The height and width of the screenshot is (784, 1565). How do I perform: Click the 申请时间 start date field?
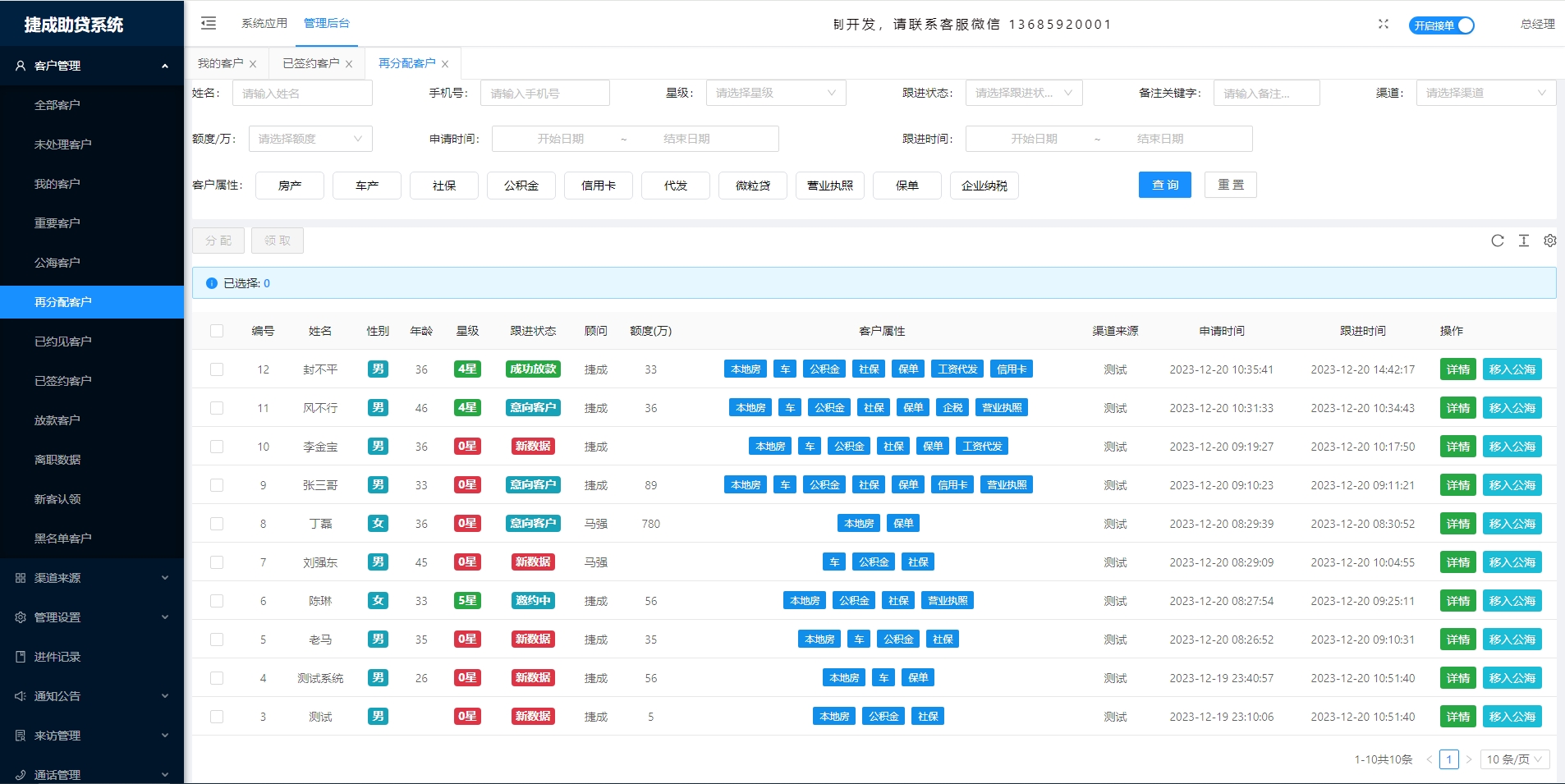click(x=561, y=139)
